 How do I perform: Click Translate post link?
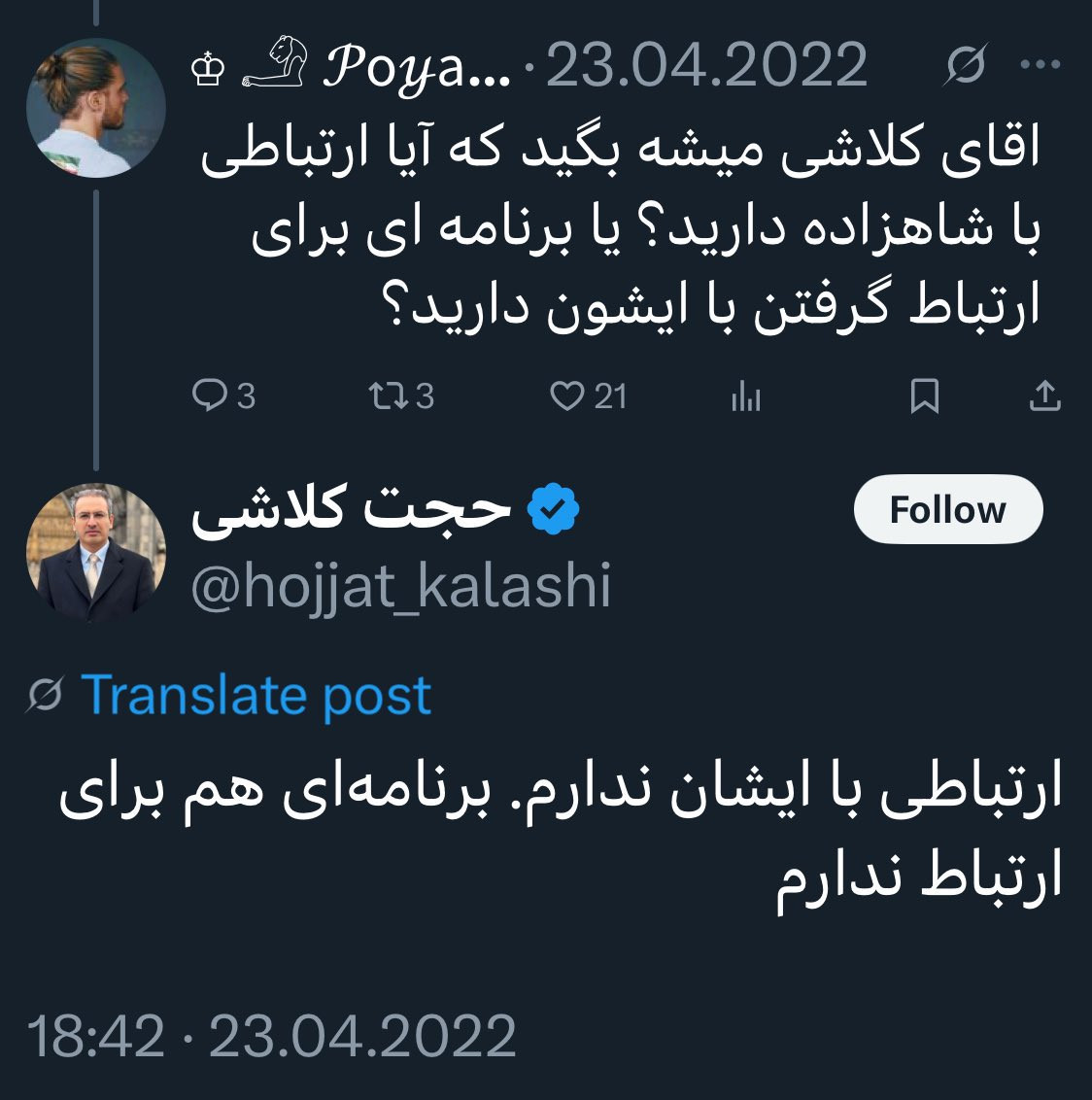pyautogui.click(x=256, y=695)
